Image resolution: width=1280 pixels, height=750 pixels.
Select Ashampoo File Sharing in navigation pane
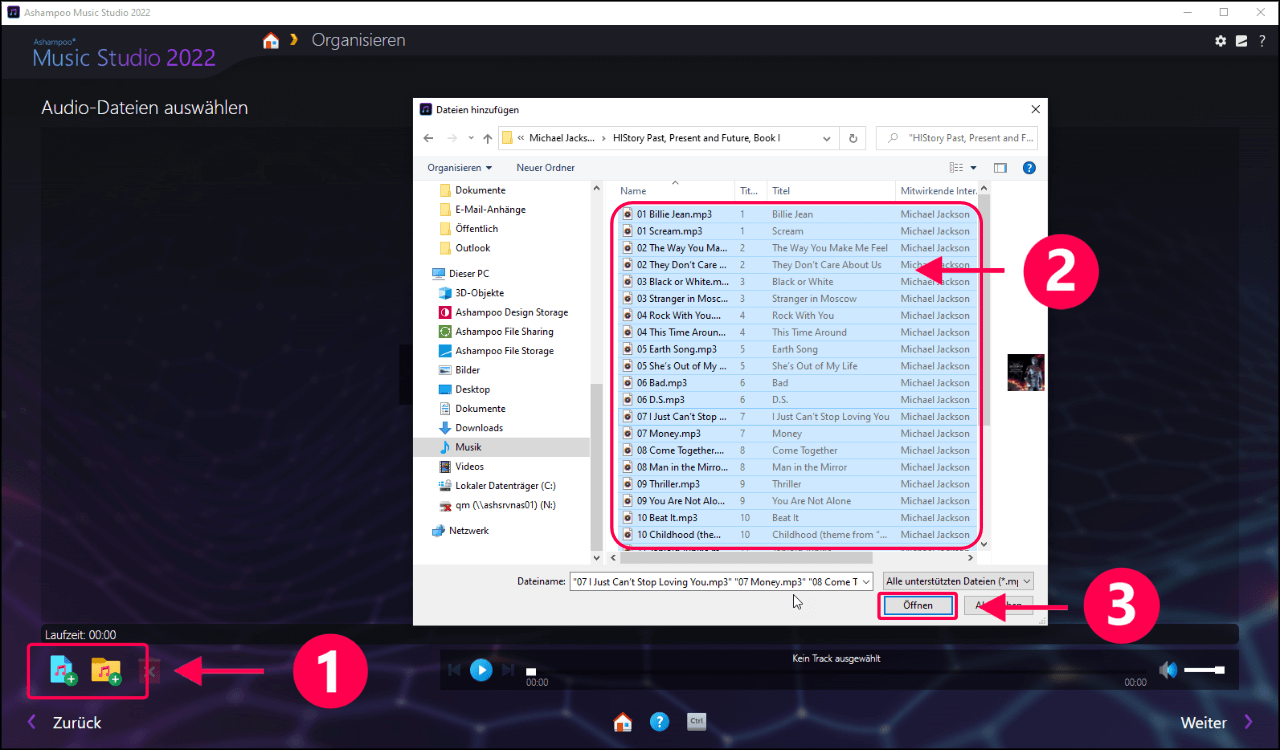[504, 332]
